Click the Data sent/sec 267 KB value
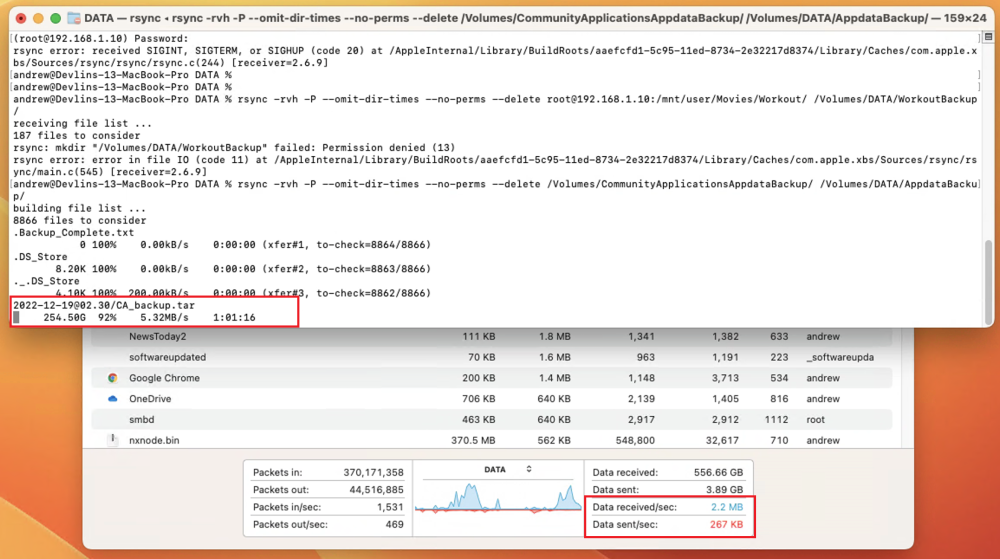 point(726,524)
